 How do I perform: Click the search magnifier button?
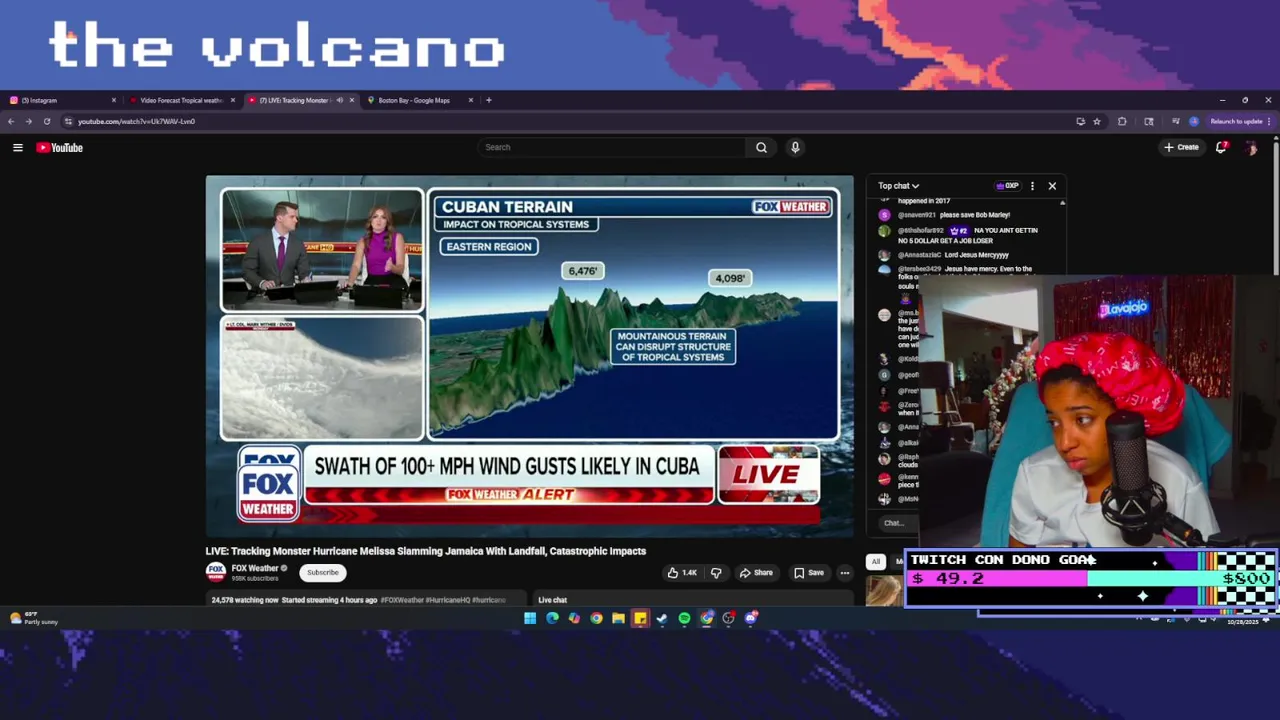[761, 147]
